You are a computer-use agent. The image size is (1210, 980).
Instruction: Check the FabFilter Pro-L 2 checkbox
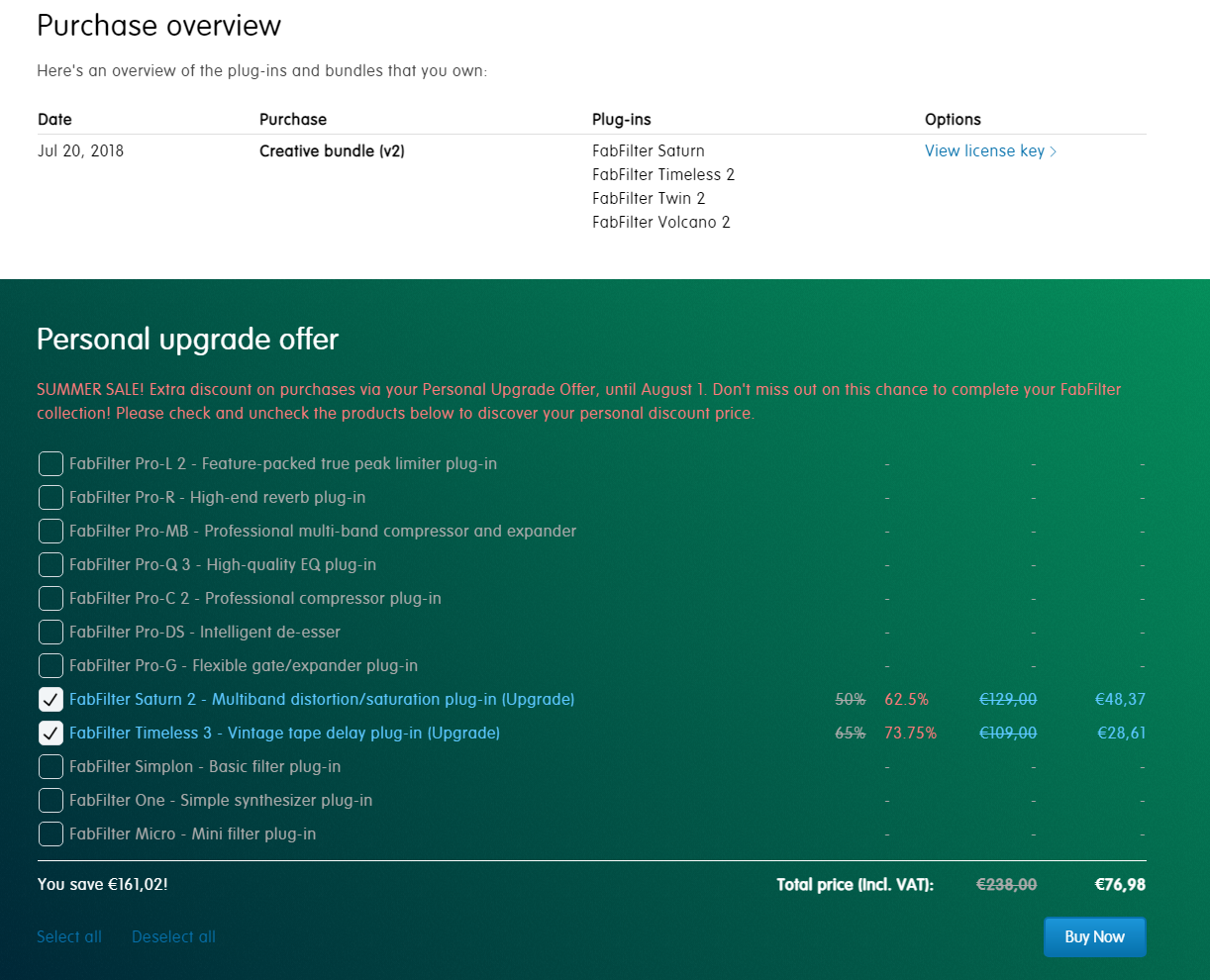click(x=50, y=463)
